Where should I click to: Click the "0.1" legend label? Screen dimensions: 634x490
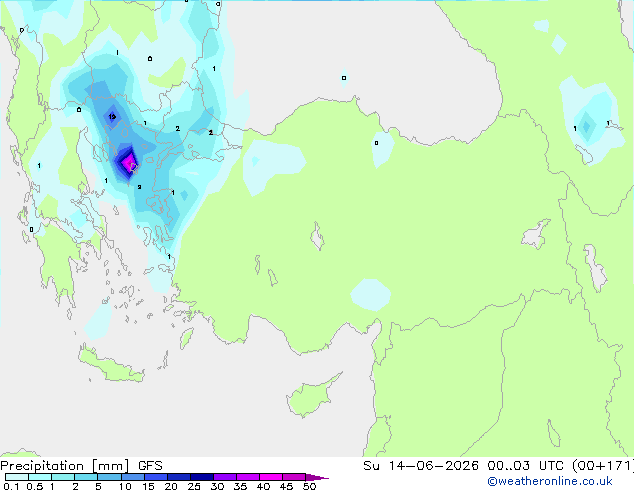coord(11,486)
